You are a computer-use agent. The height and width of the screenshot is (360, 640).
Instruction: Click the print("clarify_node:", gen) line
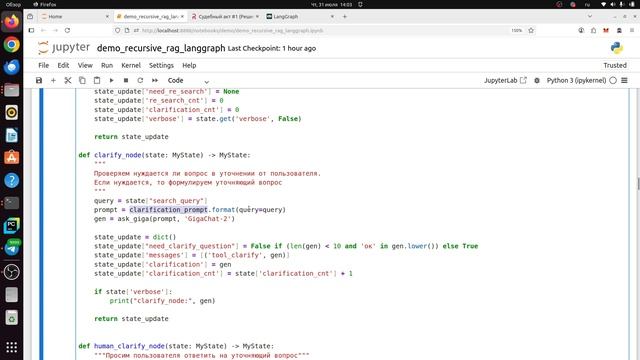(x=162, y=301)
